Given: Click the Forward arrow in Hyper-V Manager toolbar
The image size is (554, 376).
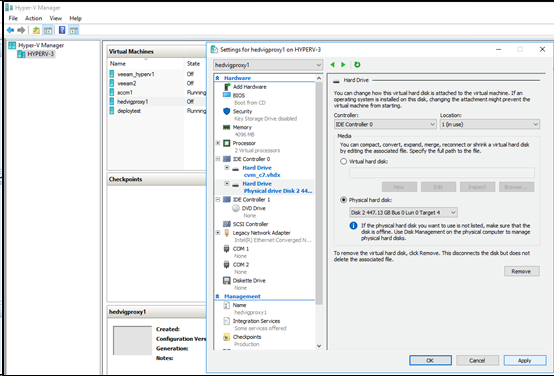Looking at the screenshot, I should 21,30.
